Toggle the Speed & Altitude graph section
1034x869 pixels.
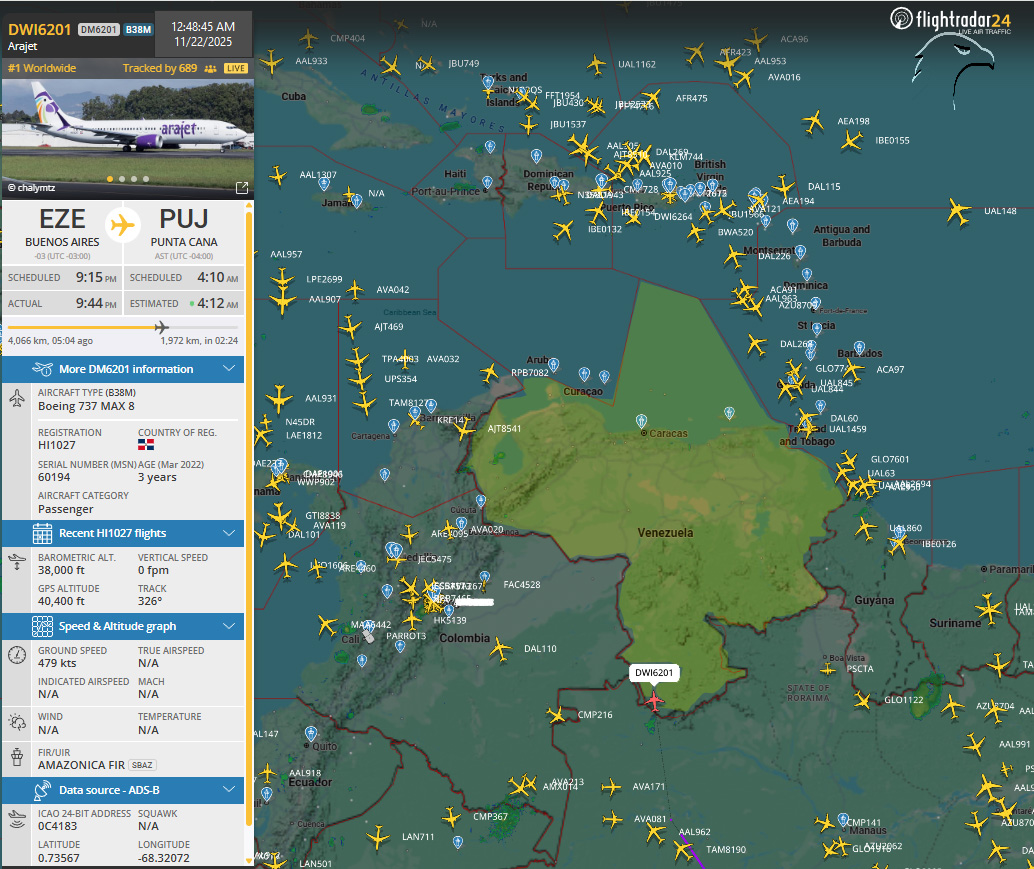click(123, 626)
